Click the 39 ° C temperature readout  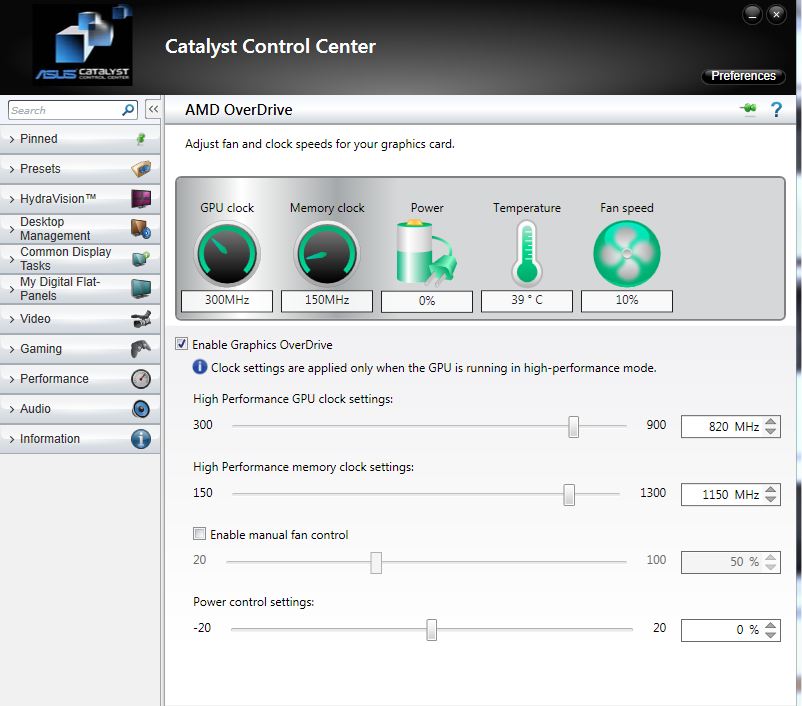pos(527,300)
